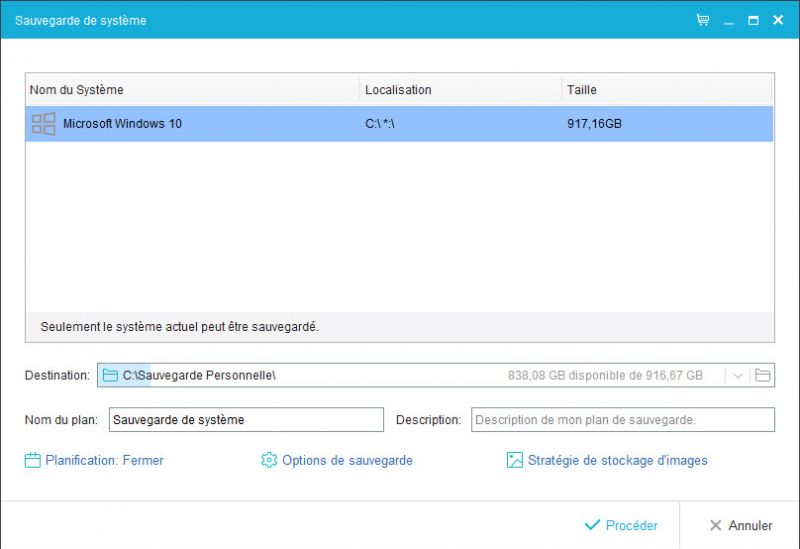Open Options de sauvegarde link
This screenshot has height=549, width=800.
347,460
